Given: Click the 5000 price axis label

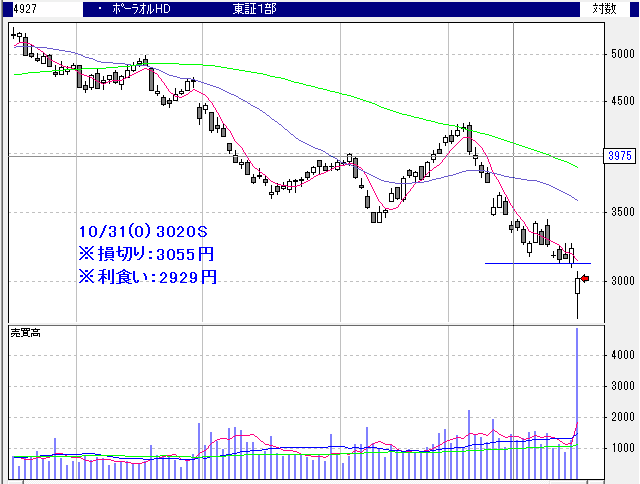Looking at the screenshot, I should 622,54.
